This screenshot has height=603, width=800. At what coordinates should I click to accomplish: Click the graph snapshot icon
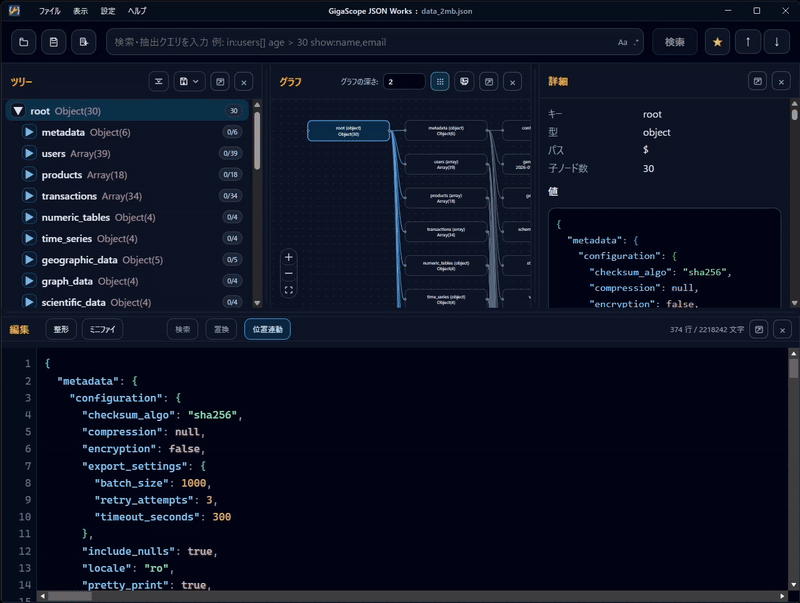[464, 82]
